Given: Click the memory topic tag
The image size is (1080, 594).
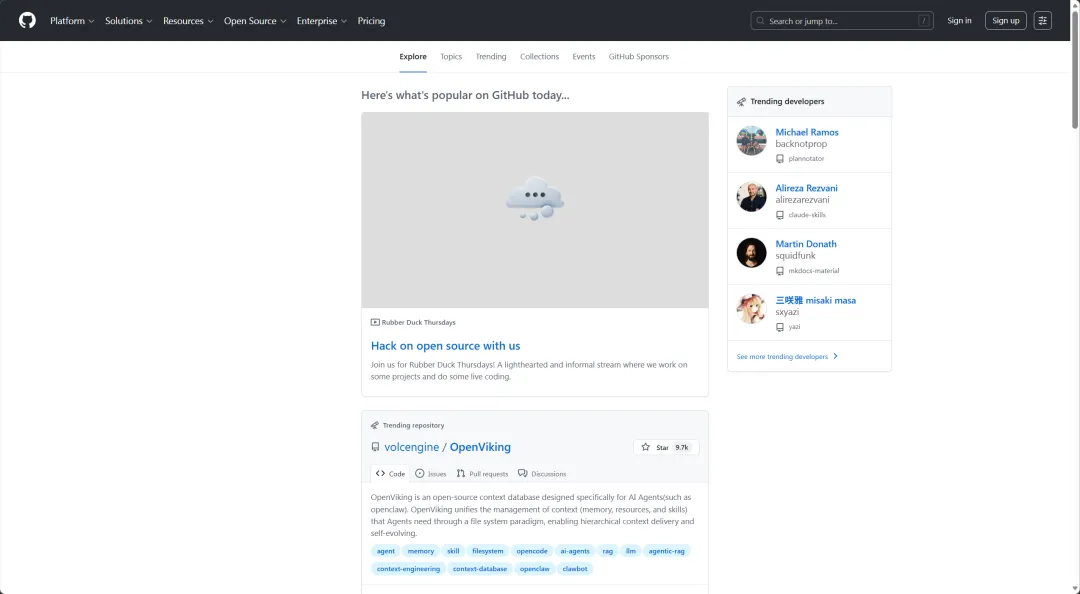Looking at the screenshot, I should coord(421,551).
